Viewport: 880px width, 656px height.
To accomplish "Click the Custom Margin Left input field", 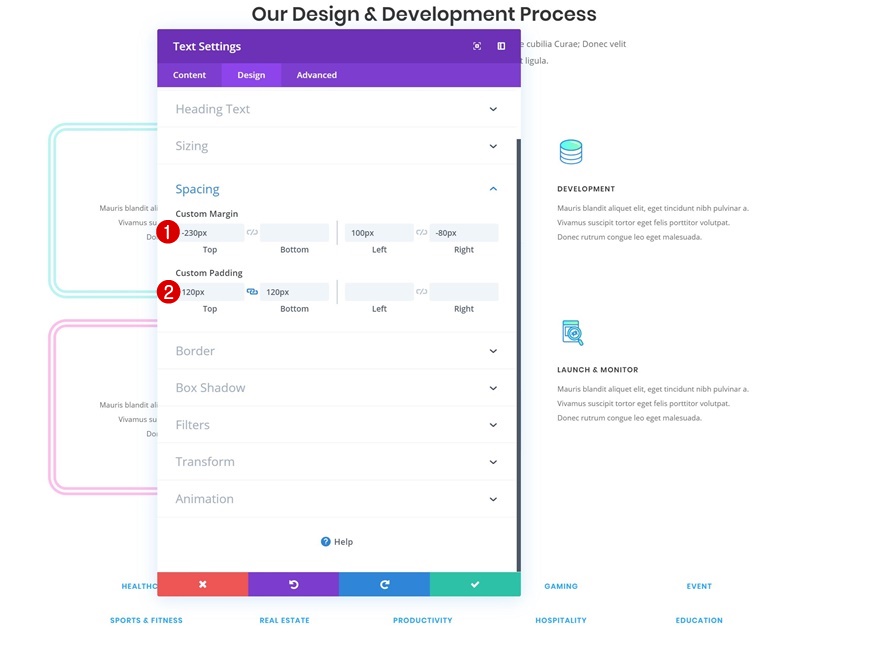I will pyautogui.click(x=379, y=233).
